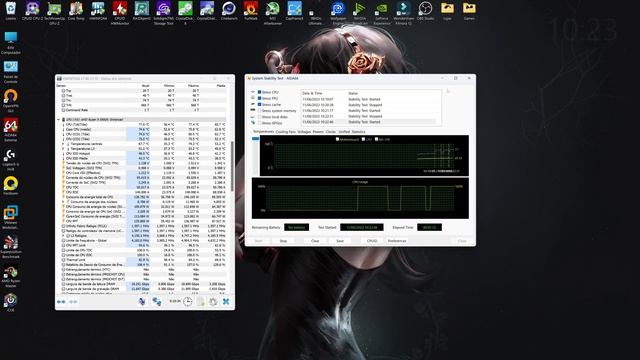This screenshot has width=640, height=360.
Task: Switch to the Cooling Fans tab
Action: point(285,132)
